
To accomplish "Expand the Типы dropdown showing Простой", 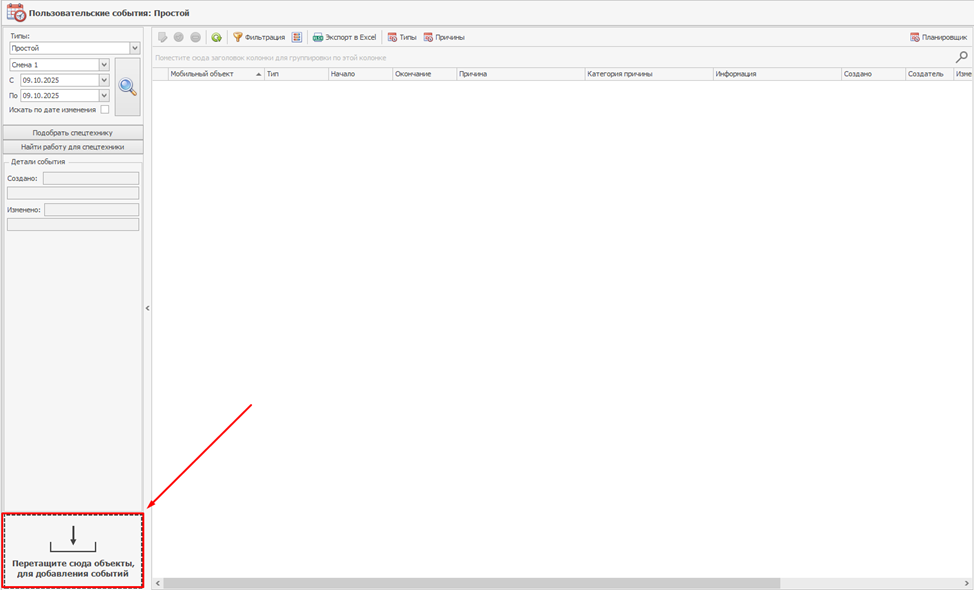I will tap(134, 48).
